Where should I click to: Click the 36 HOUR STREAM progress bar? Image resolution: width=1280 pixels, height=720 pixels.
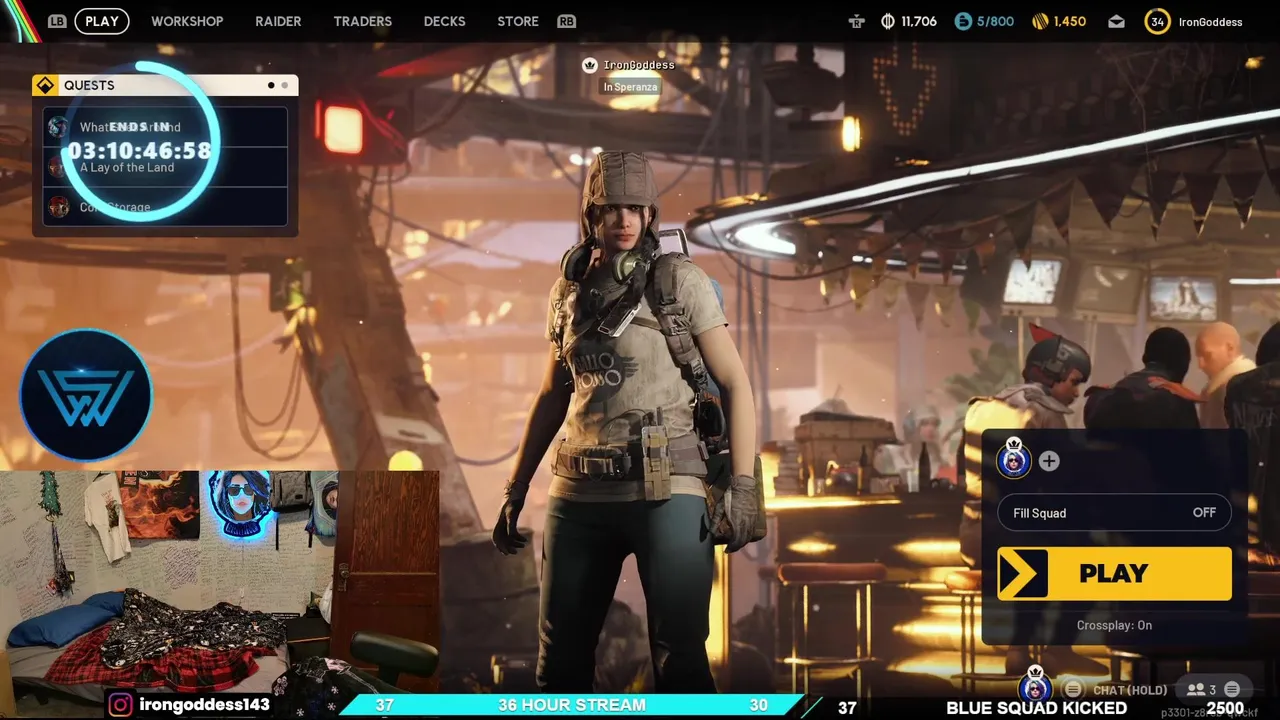tap(572, 705)
